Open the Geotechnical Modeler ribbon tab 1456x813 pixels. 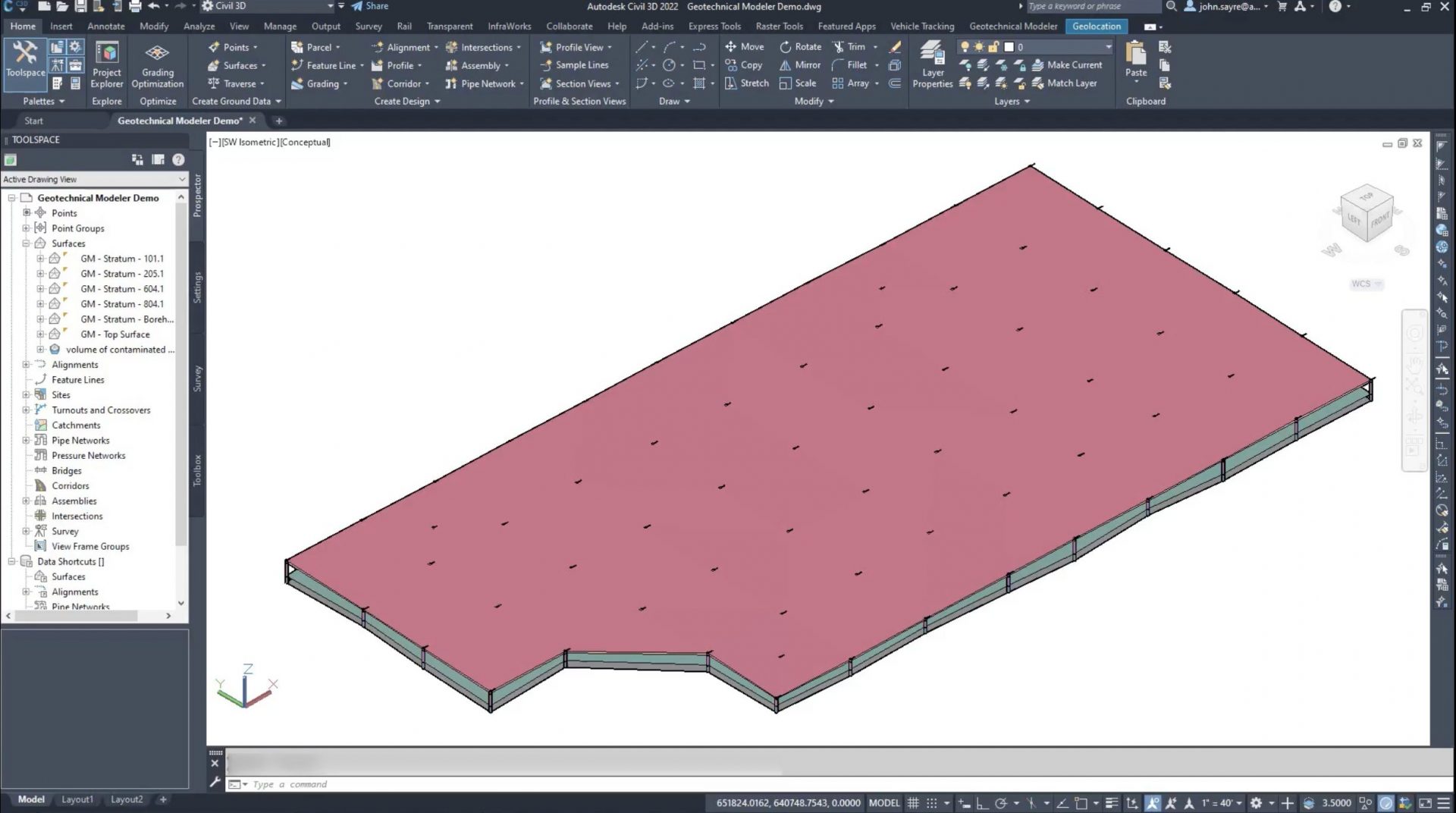point(1012,26)
